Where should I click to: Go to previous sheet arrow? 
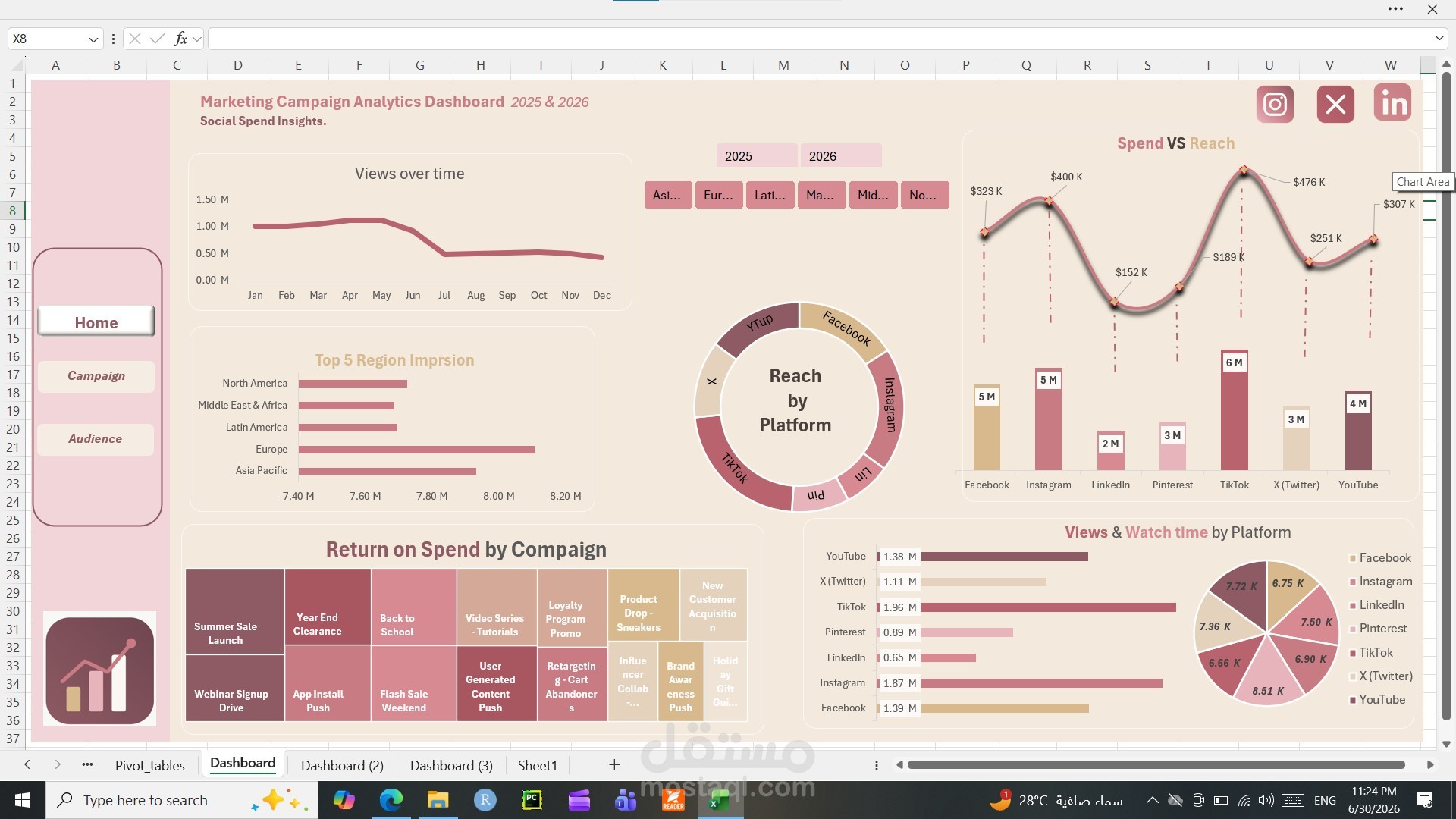[27, 765]
